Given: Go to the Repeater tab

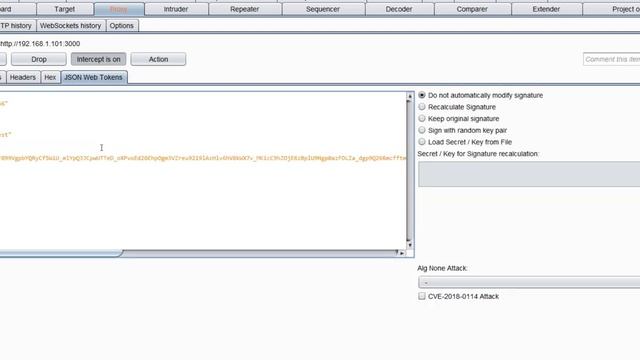Looking at the screenshot, I should [244, 9].
